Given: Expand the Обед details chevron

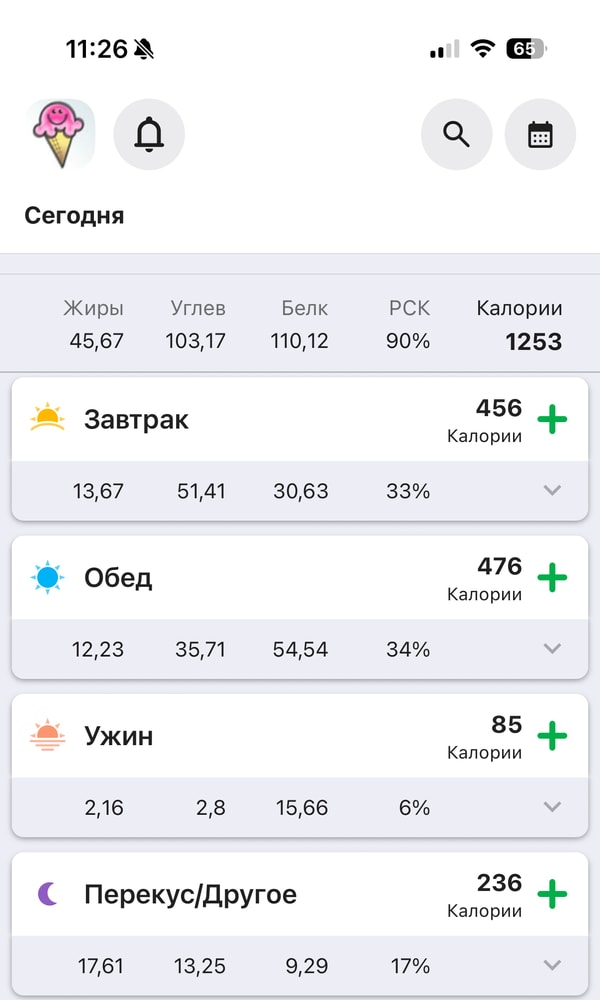Looking at the screenshot, I should pos(552,649).
